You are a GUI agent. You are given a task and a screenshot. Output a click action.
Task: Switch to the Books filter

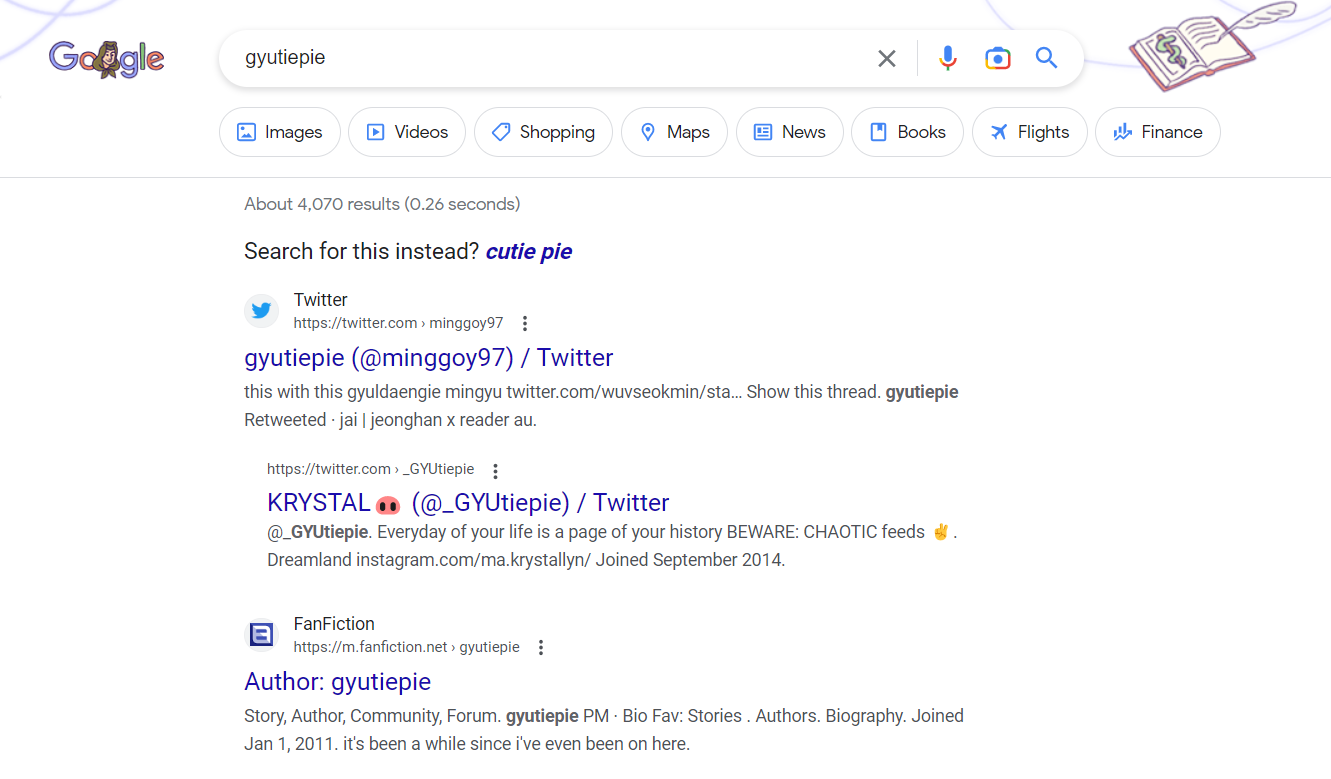[x=907, y=132]
